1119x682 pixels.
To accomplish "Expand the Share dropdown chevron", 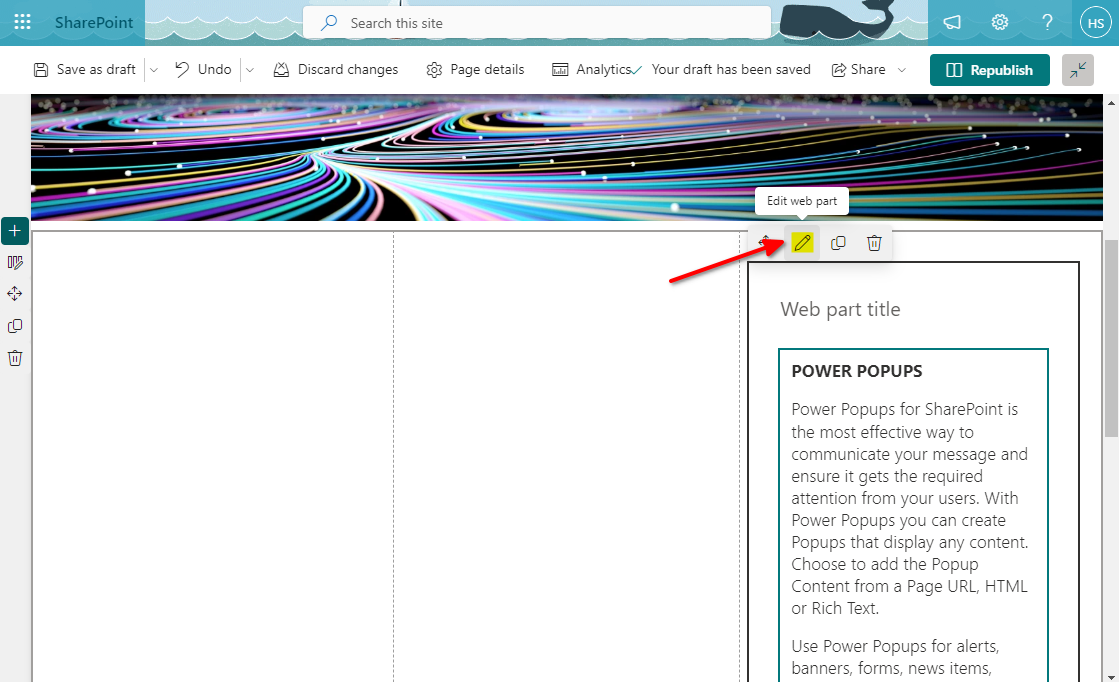I will [901, 70].
